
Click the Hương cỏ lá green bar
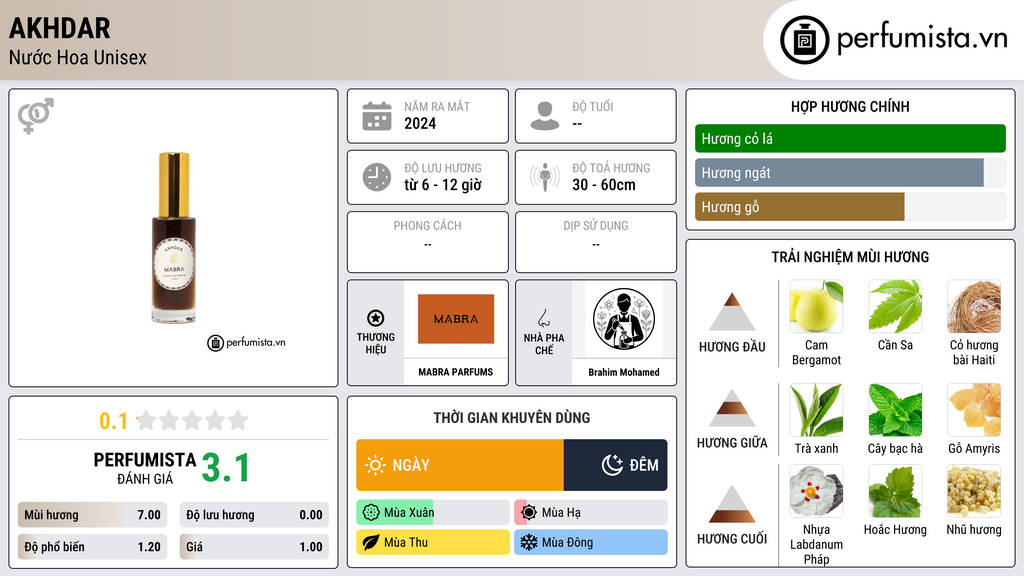[850, 138]
